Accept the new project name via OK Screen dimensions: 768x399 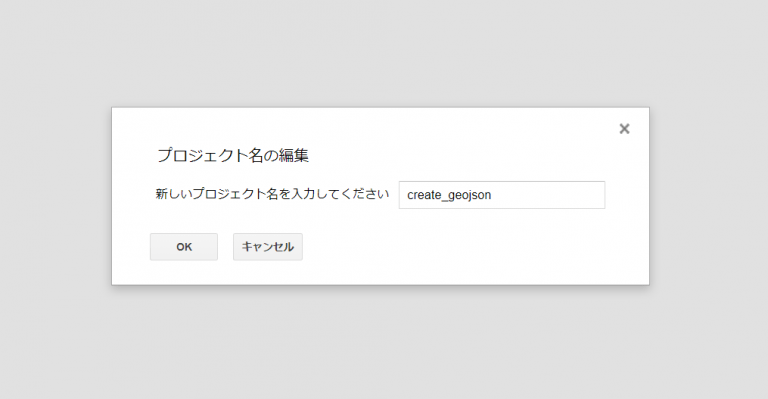[184, 247]
